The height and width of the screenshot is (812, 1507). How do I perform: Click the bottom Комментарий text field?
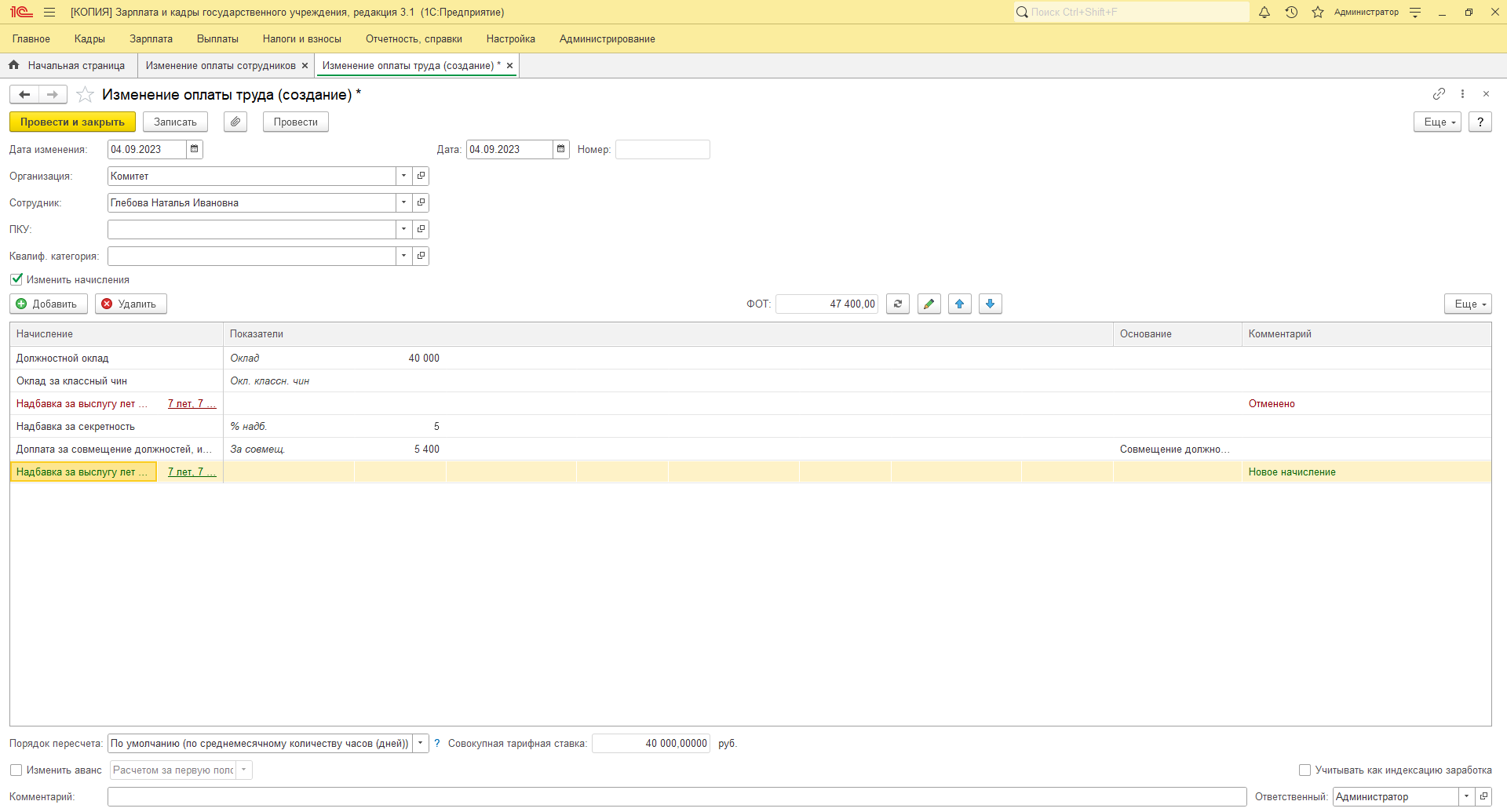tap(677, 797)
